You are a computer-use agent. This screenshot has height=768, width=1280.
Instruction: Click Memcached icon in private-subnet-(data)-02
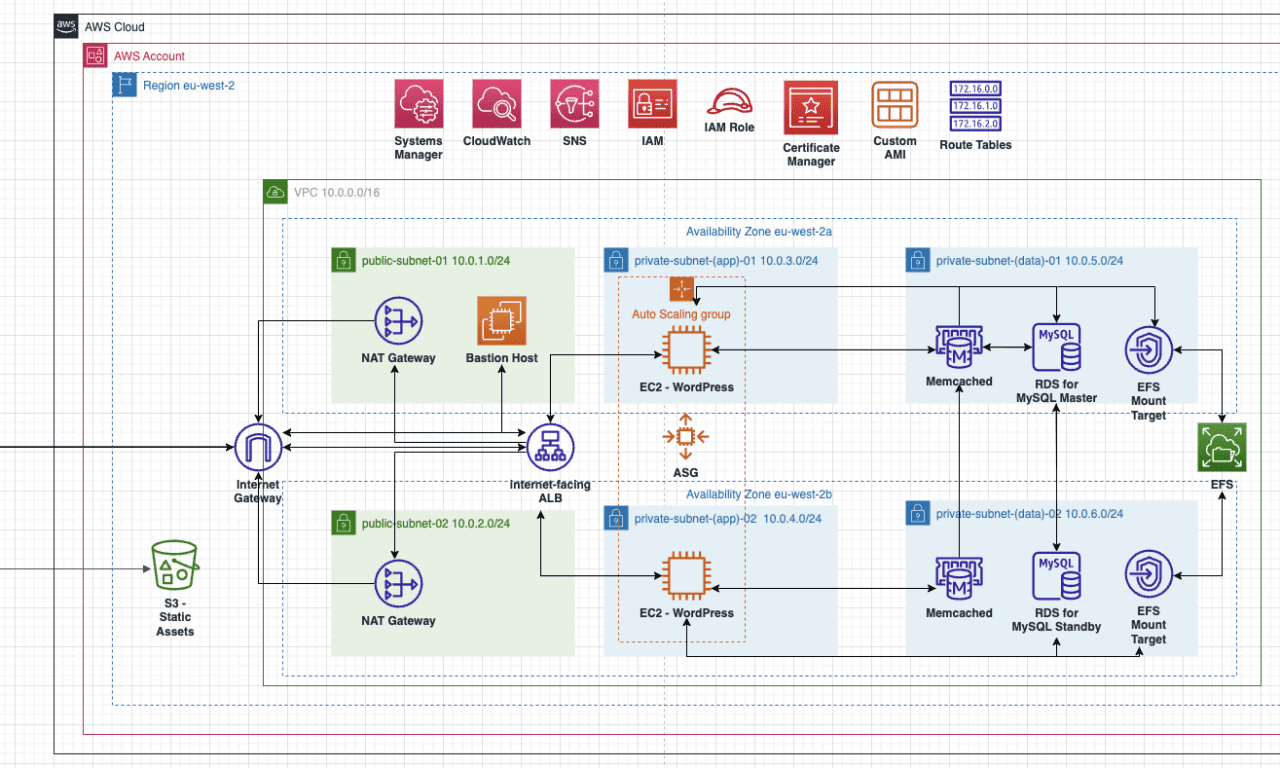[959, 577]
